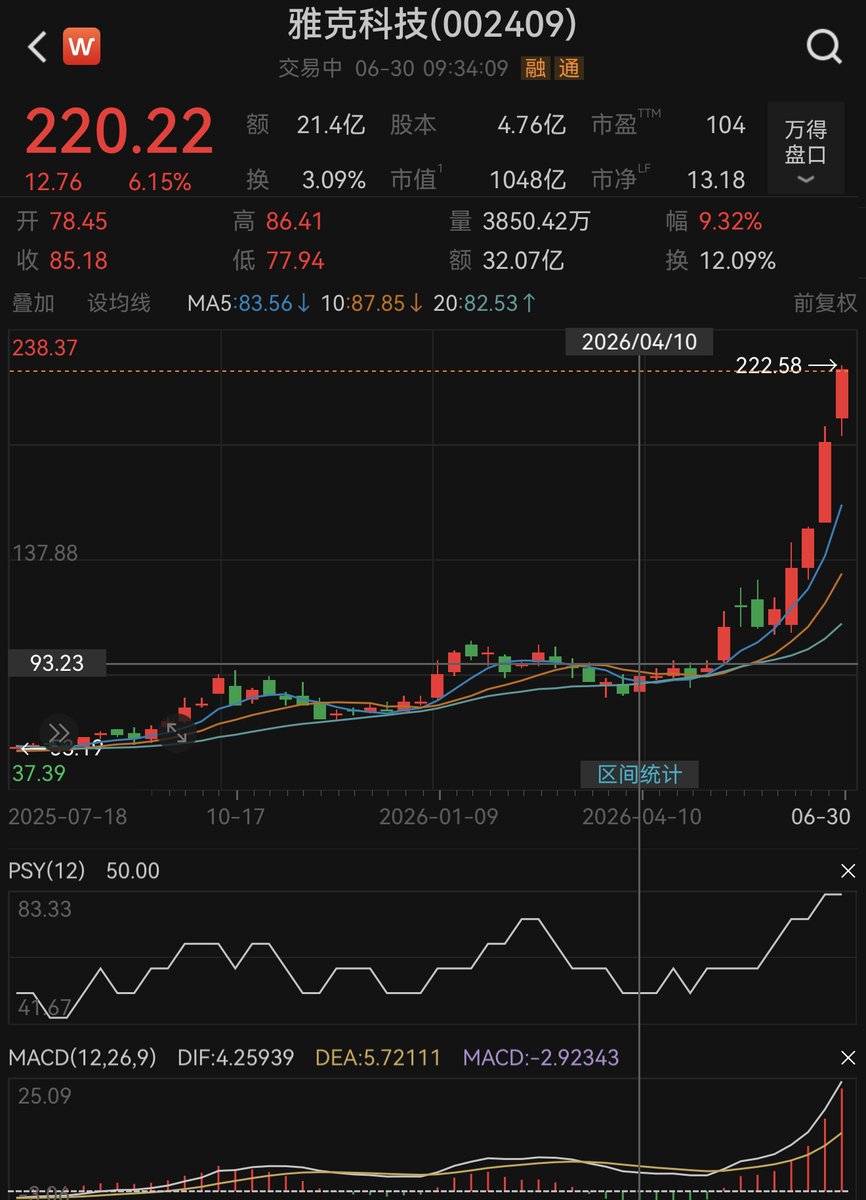Tap the 换 turnover 3.09% value
The image size is (866, 1200).
click(334, 180)
